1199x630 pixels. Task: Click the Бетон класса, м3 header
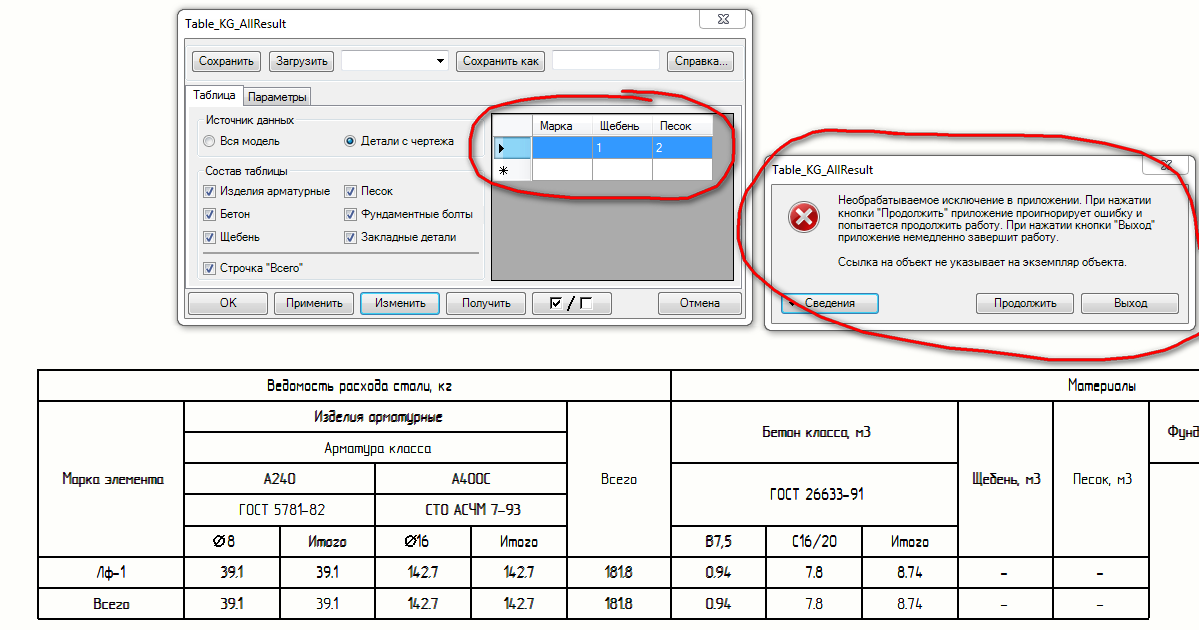[x=815, y=433]
